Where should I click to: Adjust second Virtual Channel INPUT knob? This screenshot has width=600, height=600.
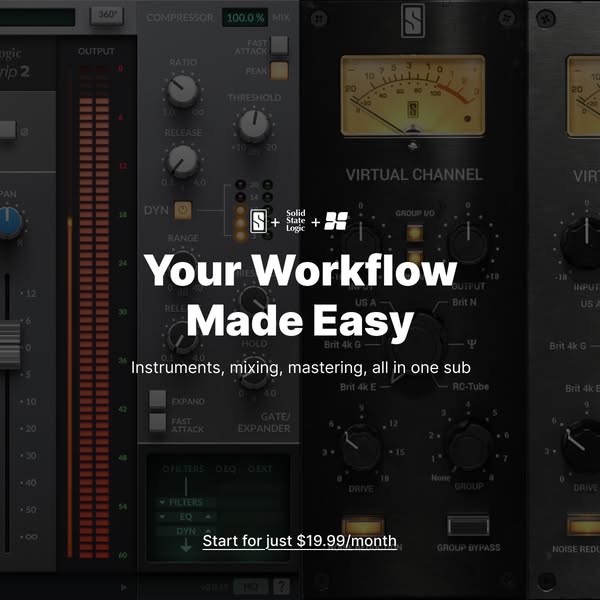[x=582, y=242]
